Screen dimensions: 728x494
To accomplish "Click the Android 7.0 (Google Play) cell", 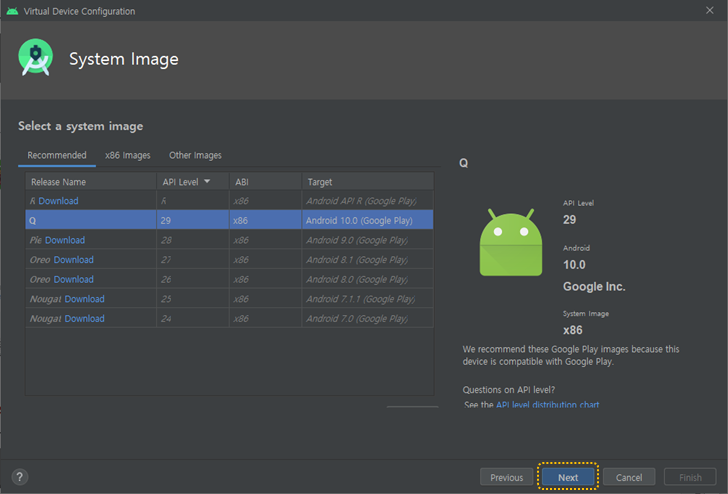I will (x=368, y=318).
